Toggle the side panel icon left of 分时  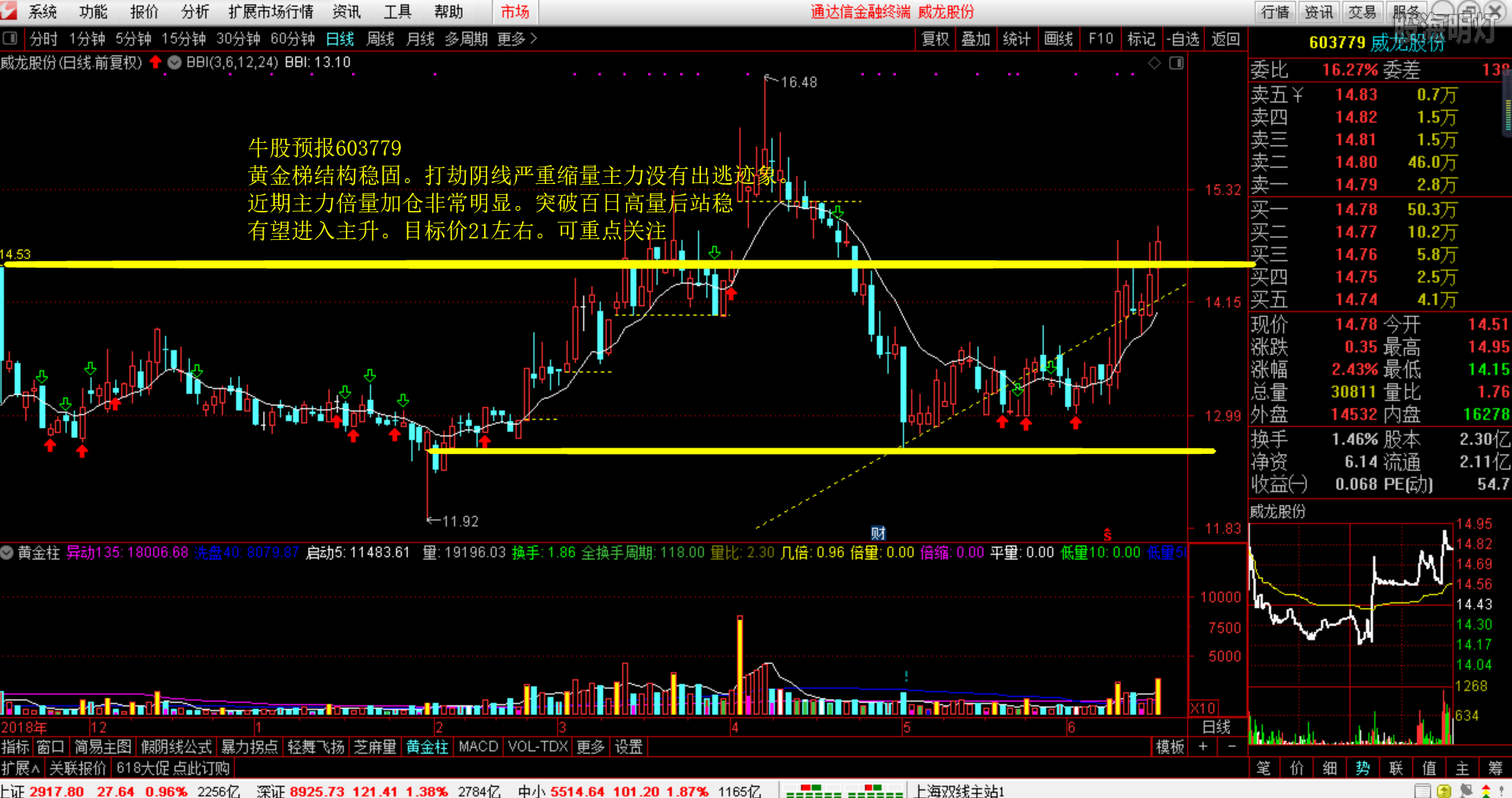click(x=10, y=38)
